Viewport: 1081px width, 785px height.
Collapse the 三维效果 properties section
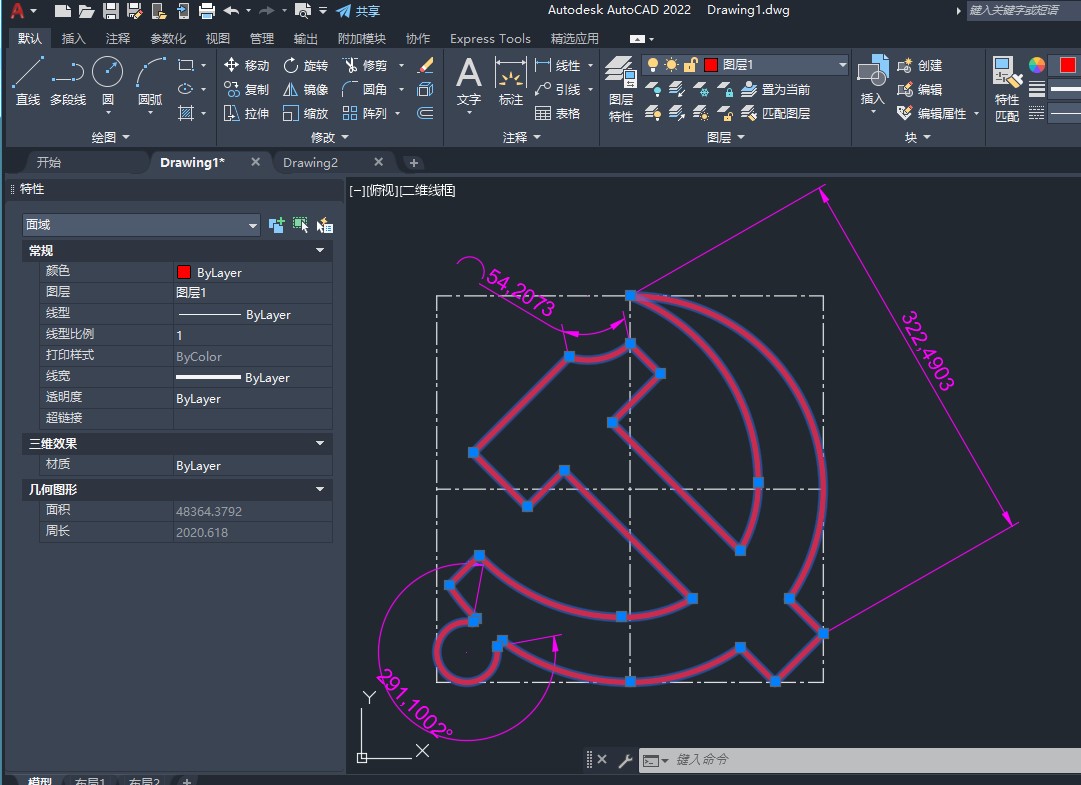point(320,443)
